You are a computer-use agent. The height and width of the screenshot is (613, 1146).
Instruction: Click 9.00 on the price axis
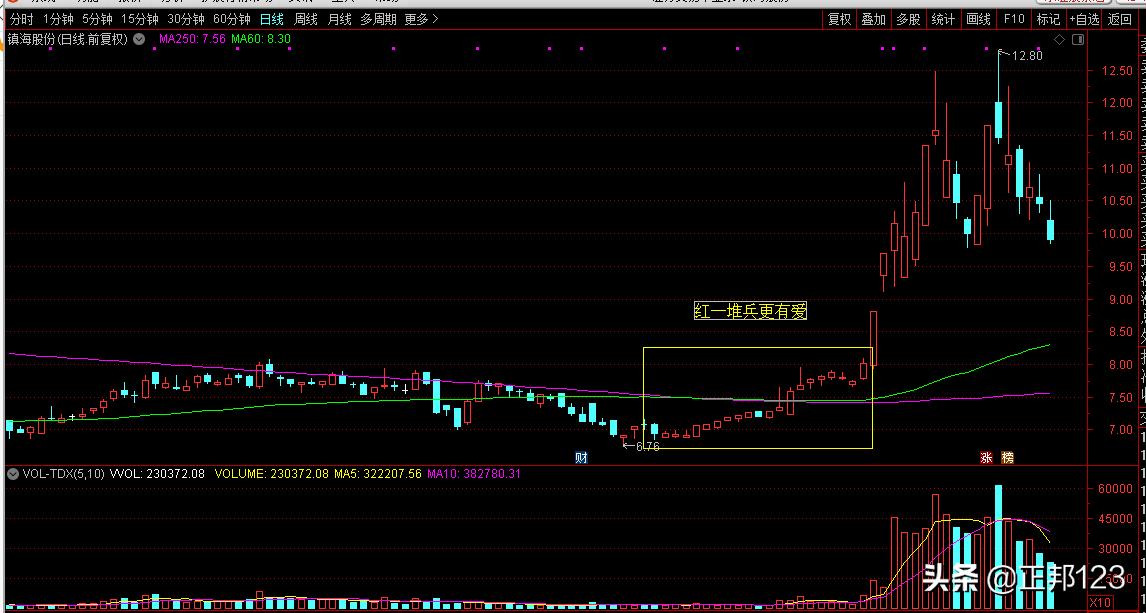(1120, 300)
